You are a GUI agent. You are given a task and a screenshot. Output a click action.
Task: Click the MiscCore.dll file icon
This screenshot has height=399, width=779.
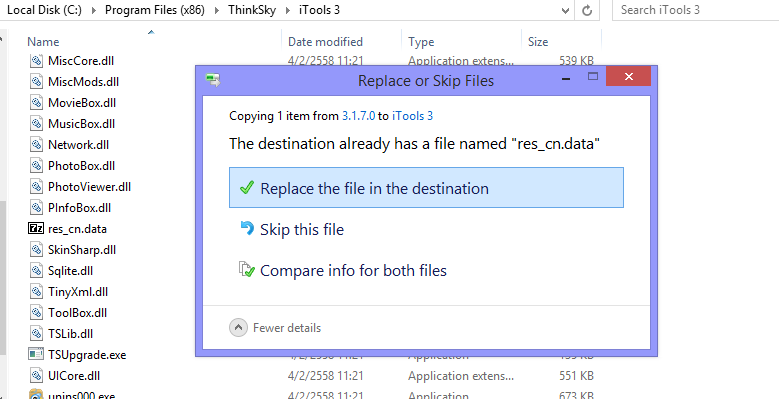(36, 61)
